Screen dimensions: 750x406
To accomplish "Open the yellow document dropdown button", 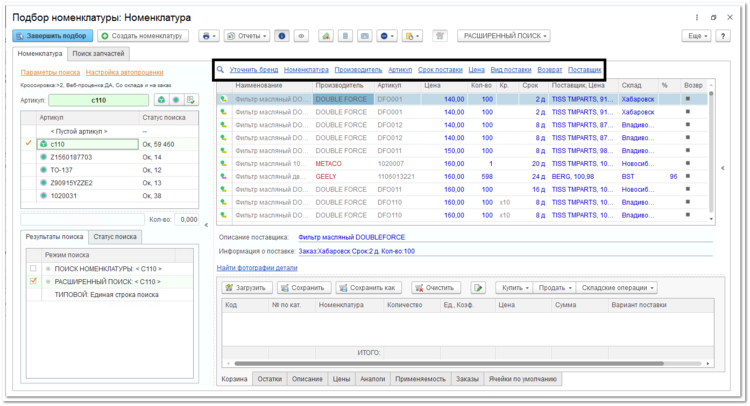I will tap(412, 36).
